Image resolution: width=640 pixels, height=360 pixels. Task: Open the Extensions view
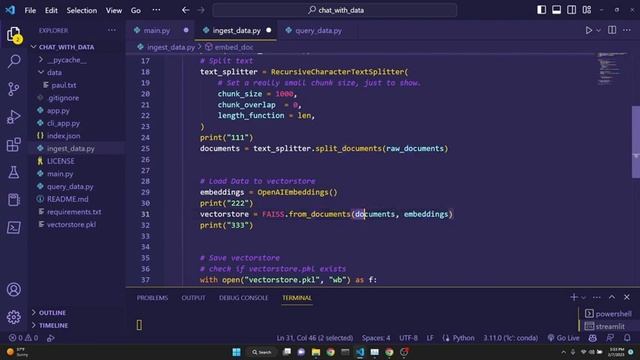(x=14, y=144)
